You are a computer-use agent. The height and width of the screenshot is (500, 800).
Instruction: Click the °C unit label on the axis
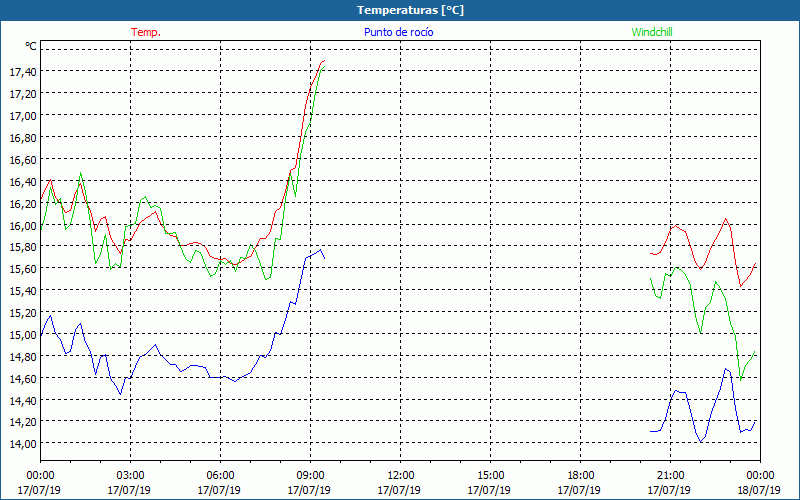coord(31,46)
